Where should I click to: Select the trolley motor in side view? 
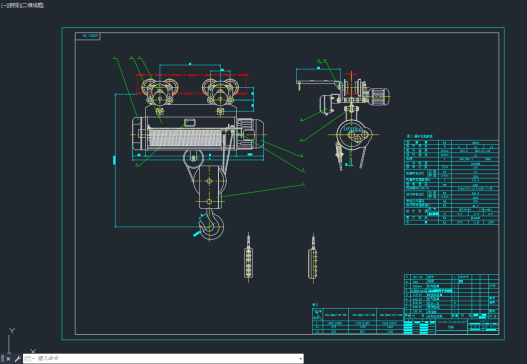379,96
